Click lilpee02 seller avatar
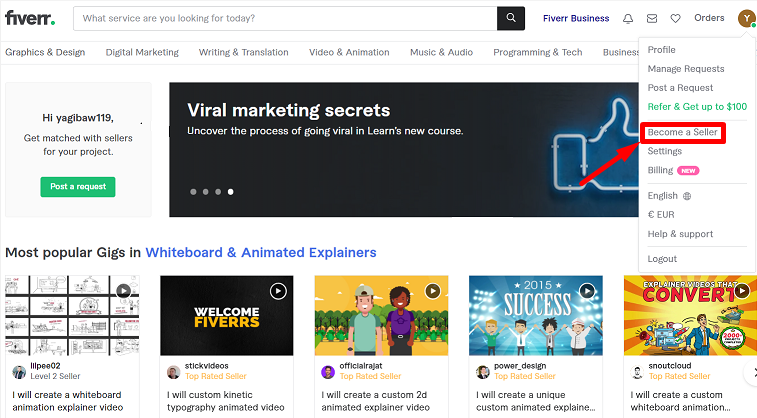757x418 pixels. point(19,372)
